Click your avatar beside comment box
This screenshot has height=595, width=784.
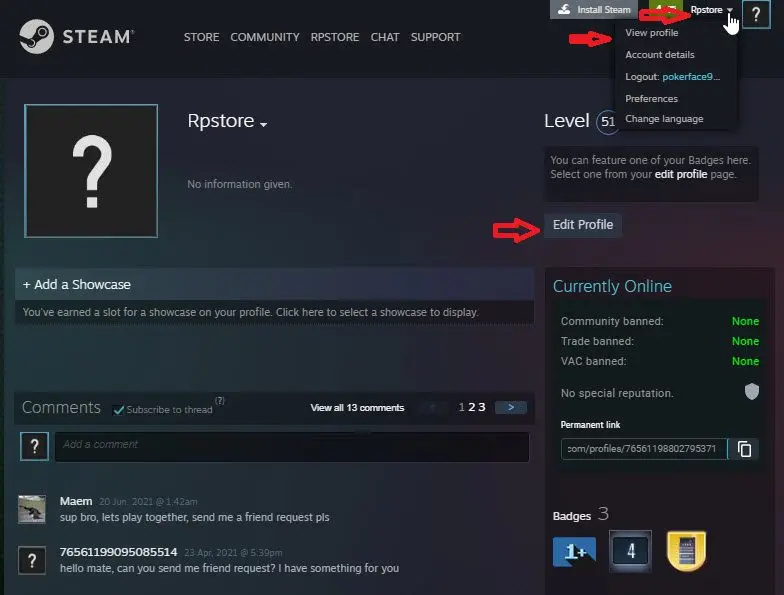click(x=34, y=446)
